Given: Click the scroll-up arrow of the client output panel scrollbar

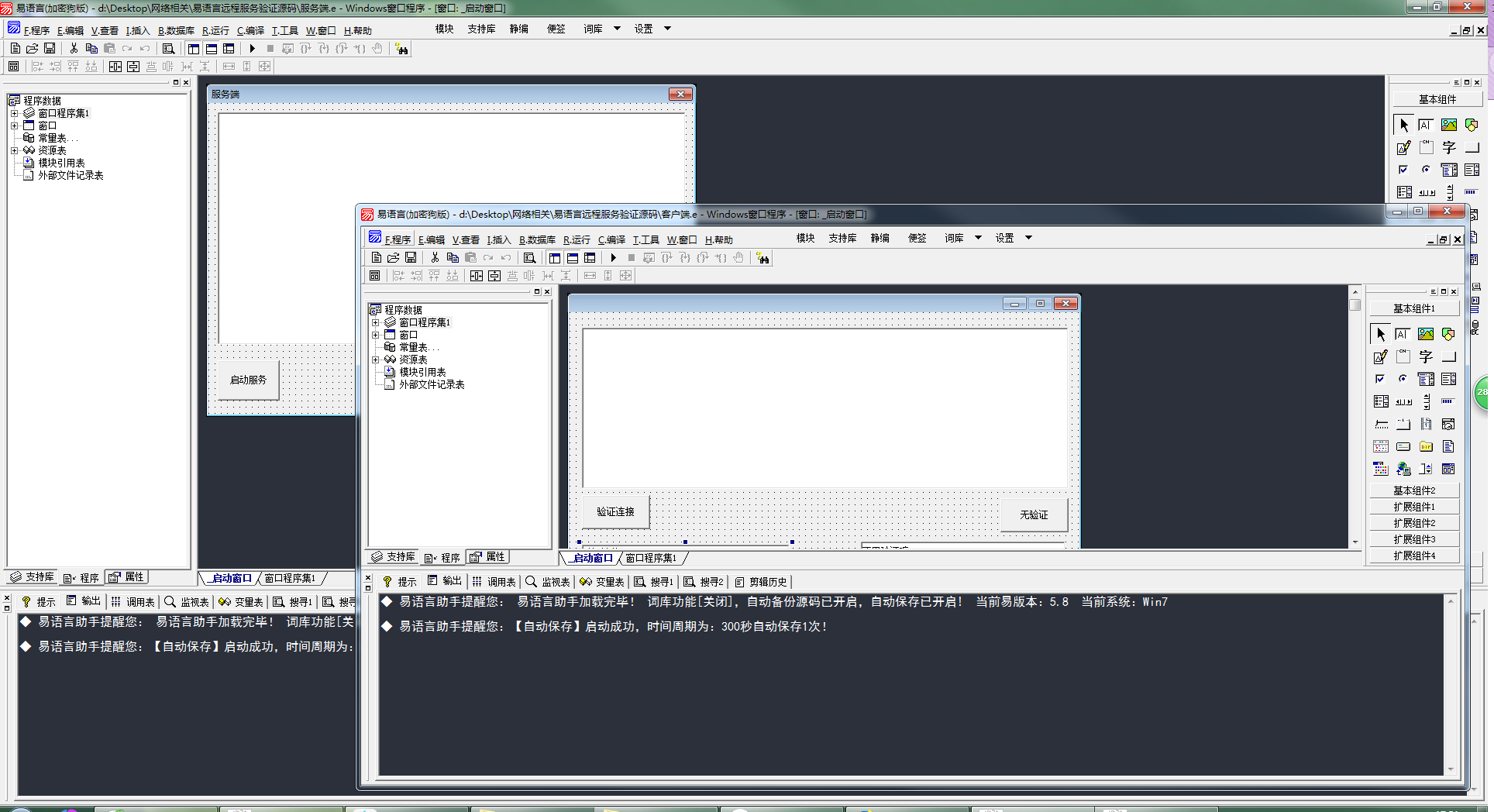Looking at the screenshot, I should click(x=1451, y=601).
